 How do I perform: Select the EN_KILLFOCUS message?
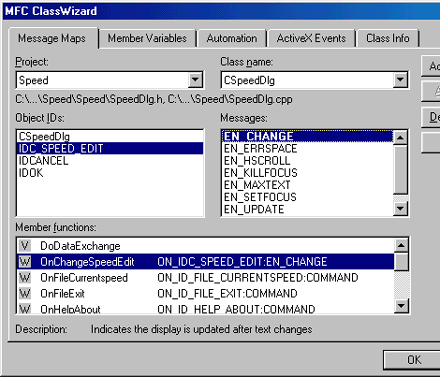[x=307, y=173]
